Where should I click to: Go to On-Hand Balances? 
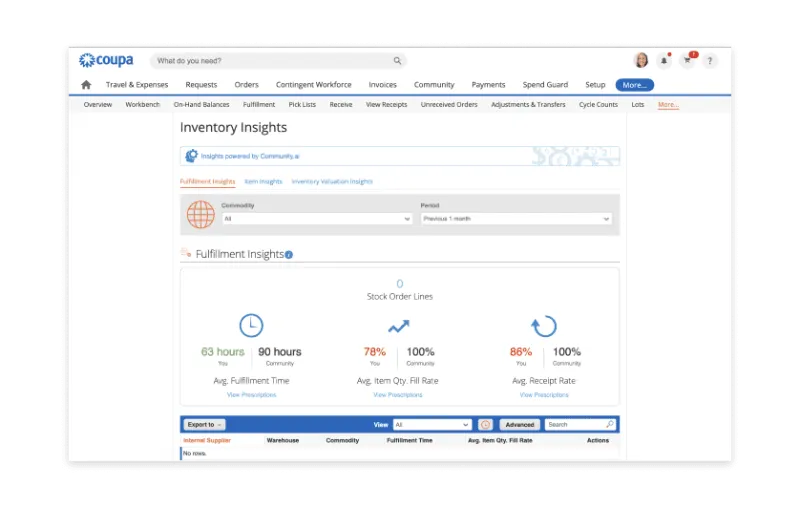click(x=202, y=105)
